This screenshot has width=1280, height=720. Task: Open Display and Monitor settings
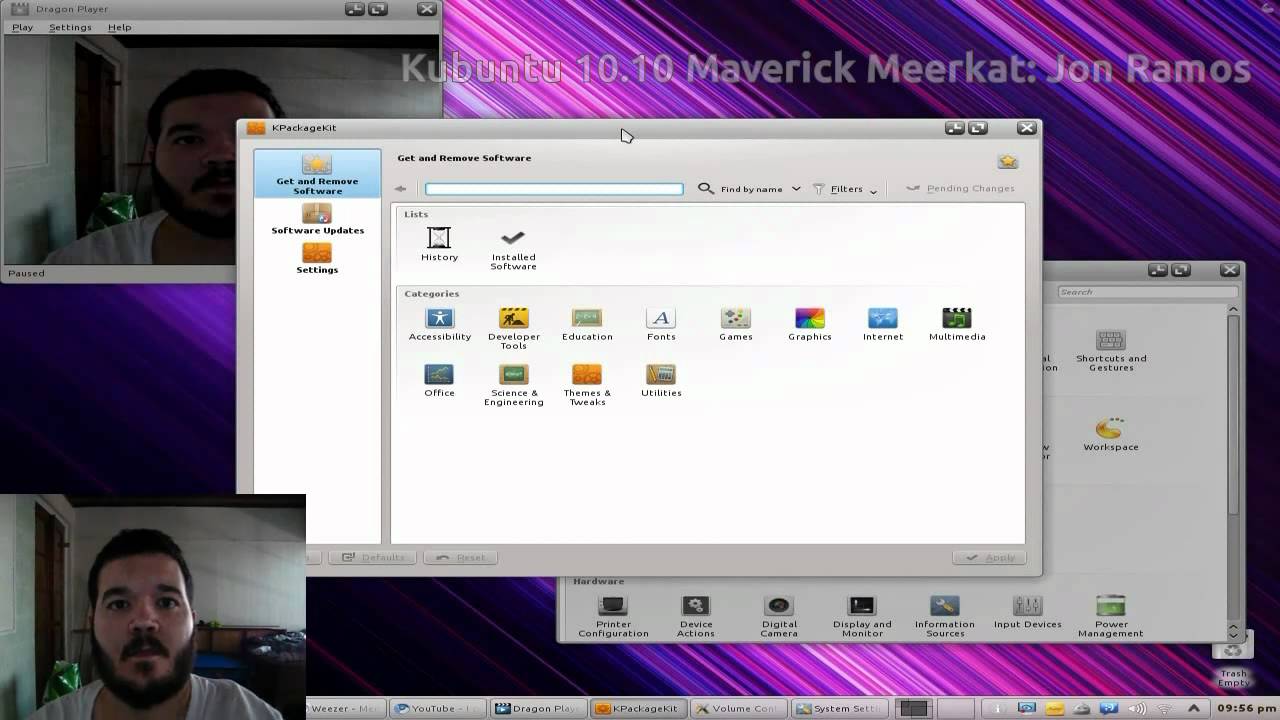tap(862, 616)
